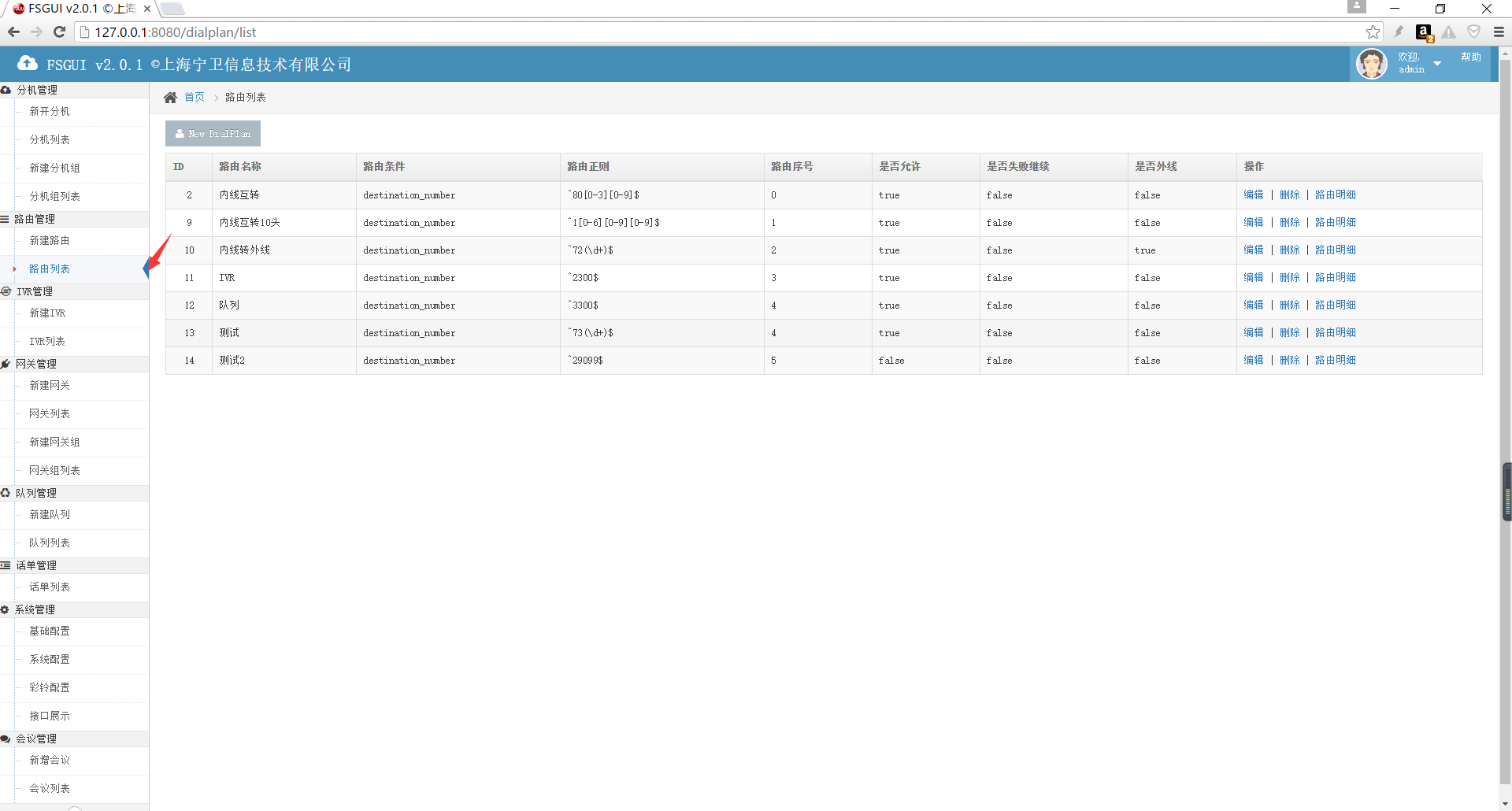The height and width of the screenshot is (811, 1512).
Task: Open 路由明细 for the IVR route
Action: 1335,278
